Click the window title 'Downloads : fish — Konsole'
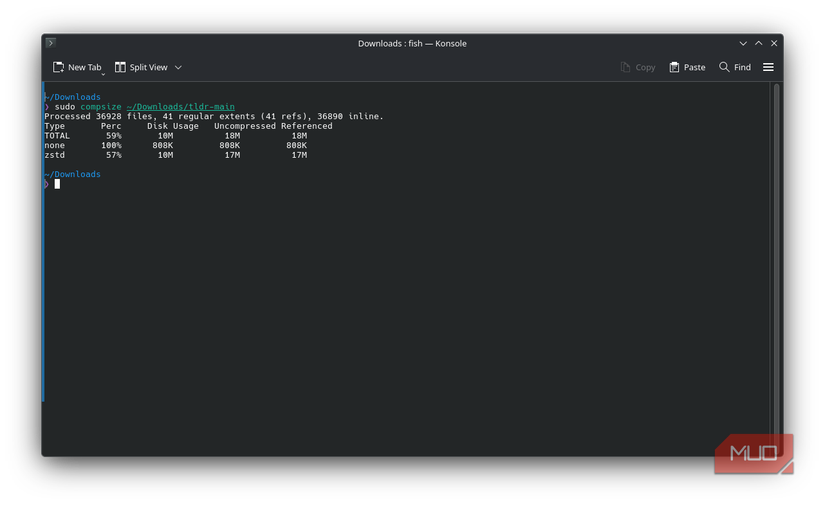Viewport: 825px width, 506px height. pyautogui.click(x=412, y=44)
